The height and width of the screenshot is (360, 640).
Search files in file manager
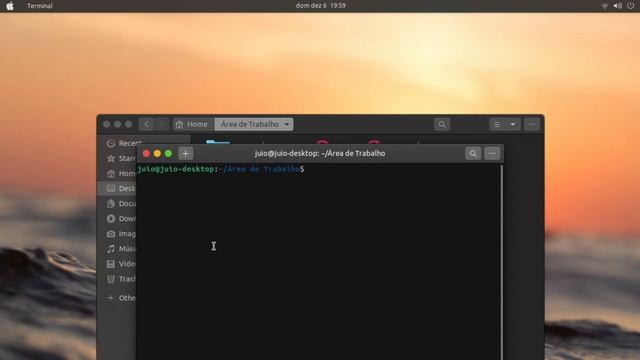coord(442,124)
